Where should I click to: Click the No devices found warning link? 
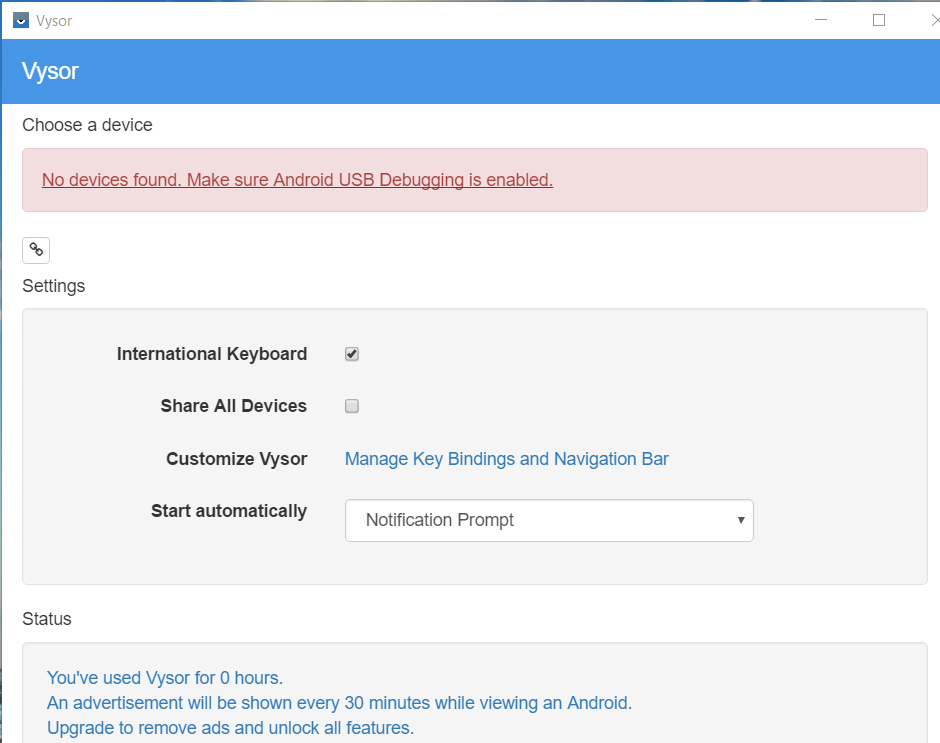click(297, 180)
